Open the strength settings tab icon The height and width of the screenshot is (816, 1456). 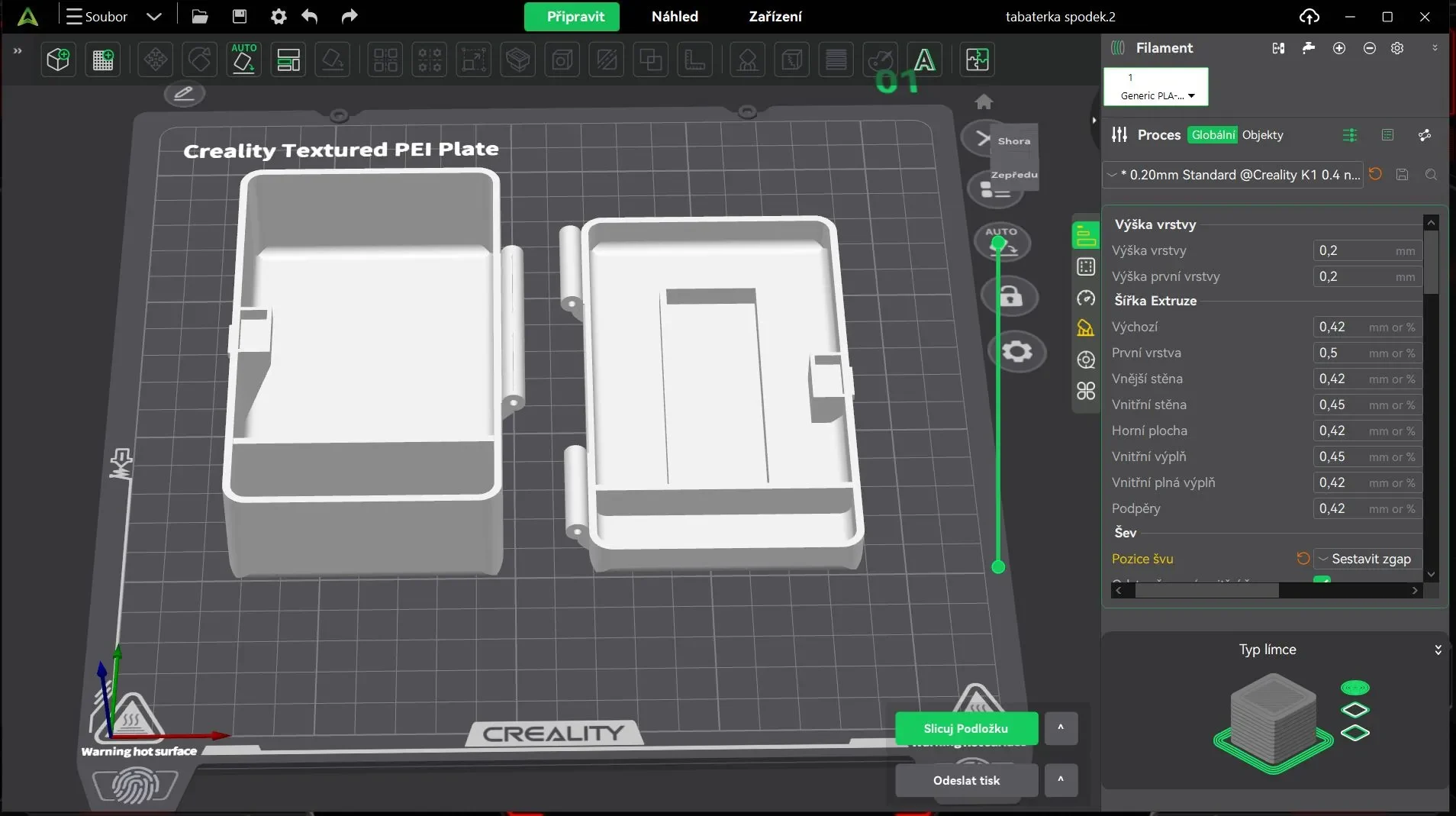tap(1086, 267)
